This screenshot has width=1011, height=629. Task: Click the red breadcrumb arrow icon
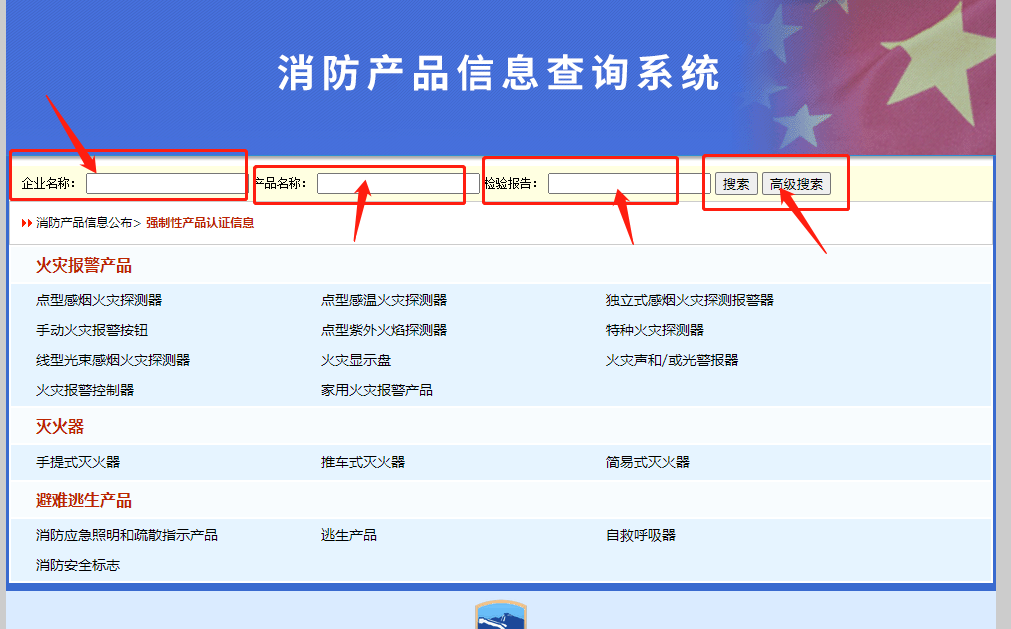(24, 223)
